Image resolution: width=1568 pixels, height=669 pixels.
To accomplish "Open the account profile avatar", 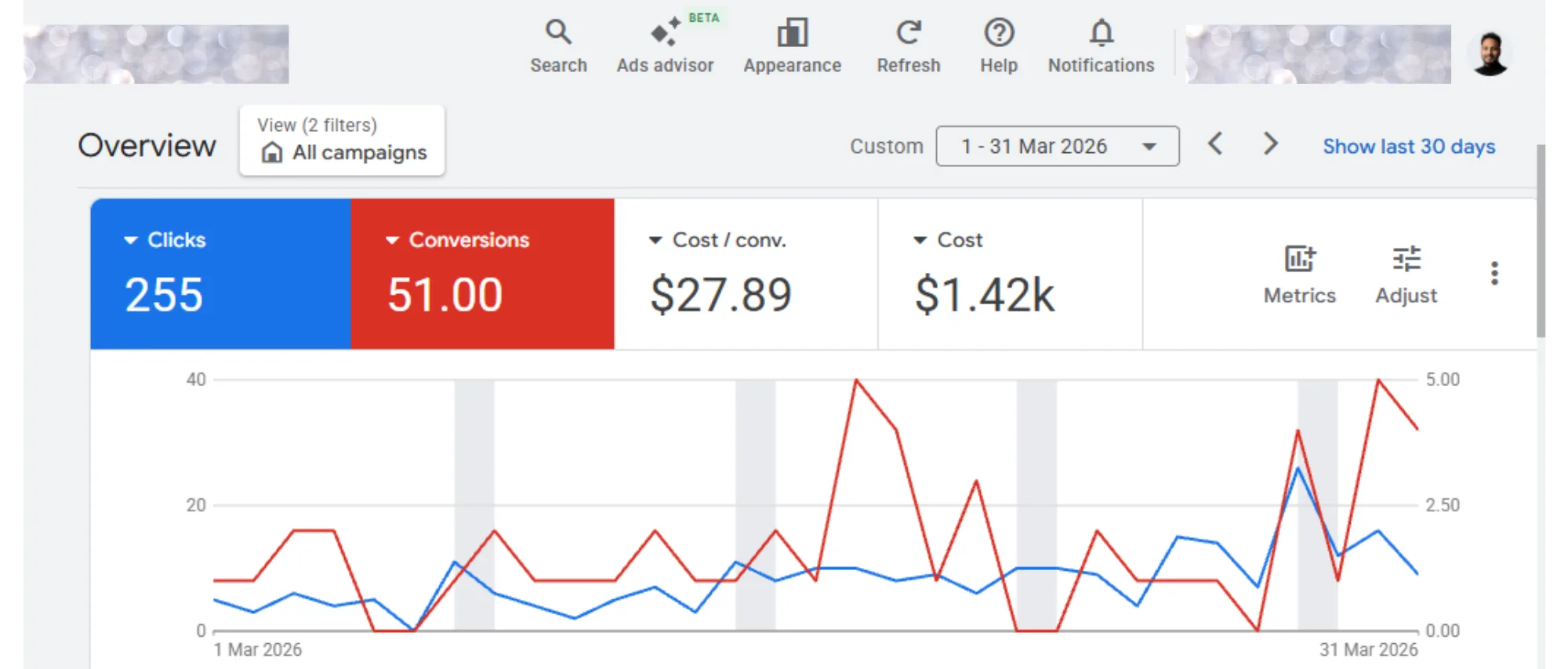I will [x=1490, y=54].
